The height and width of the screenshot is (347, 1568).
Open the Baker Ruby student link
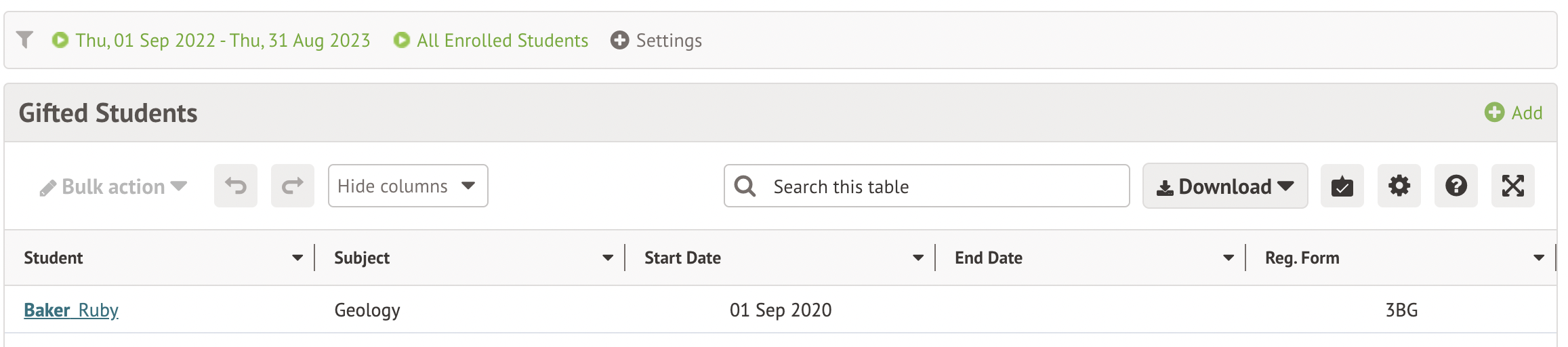[x=71, y=310]
